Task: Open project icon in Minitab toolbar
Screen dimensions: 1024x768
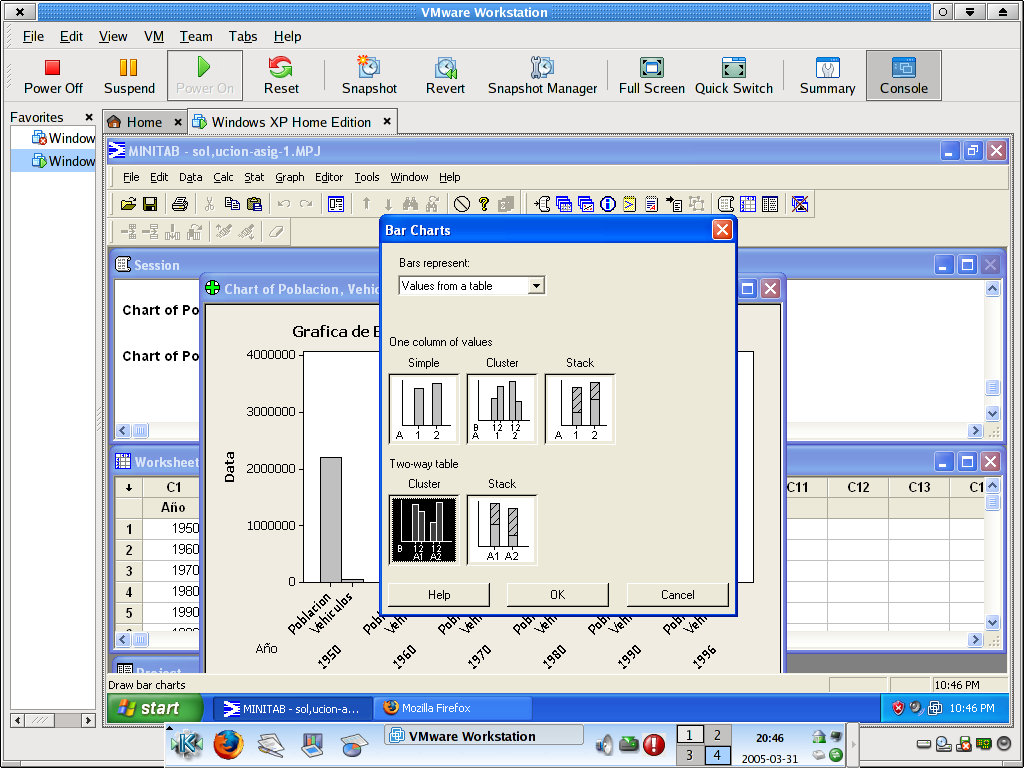Action: point(128,204)
